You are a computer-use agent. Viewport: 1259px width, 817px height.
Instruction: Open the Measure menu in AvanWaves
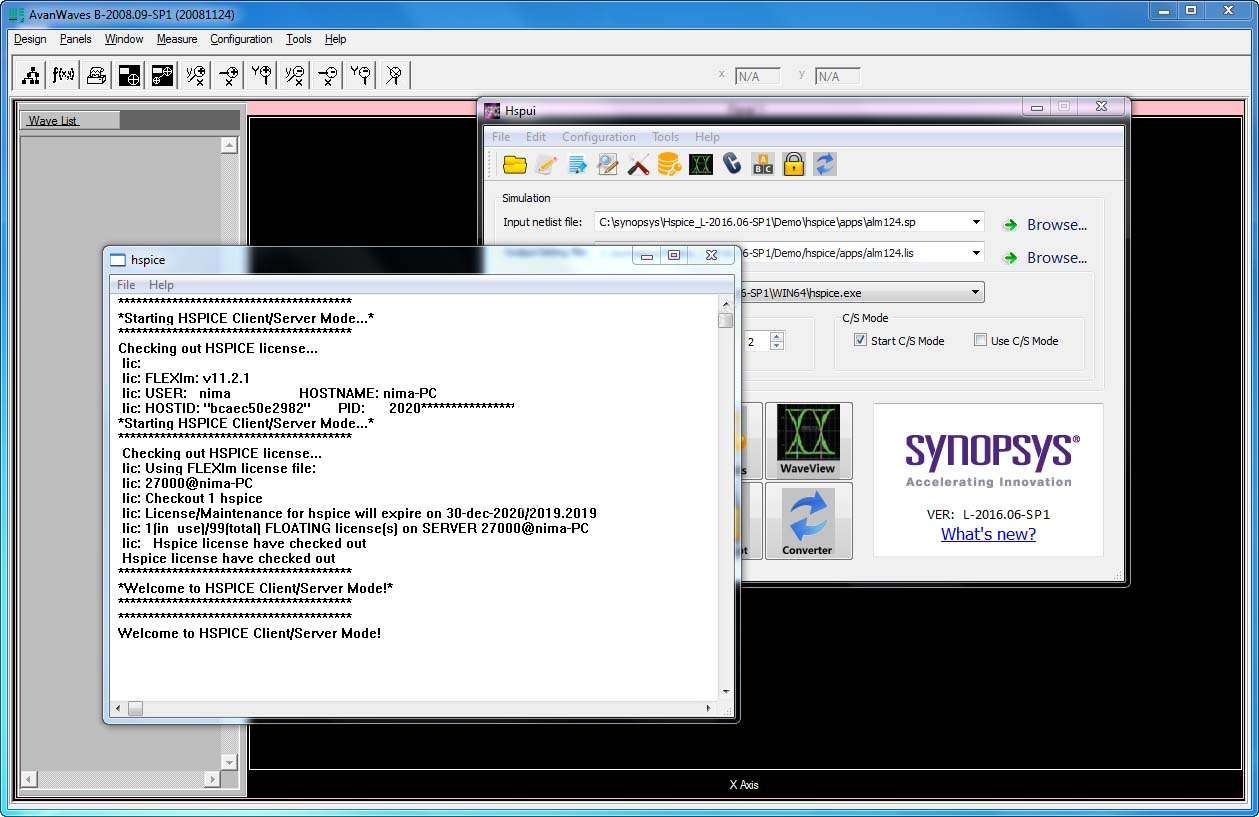[x=177, y=39]
